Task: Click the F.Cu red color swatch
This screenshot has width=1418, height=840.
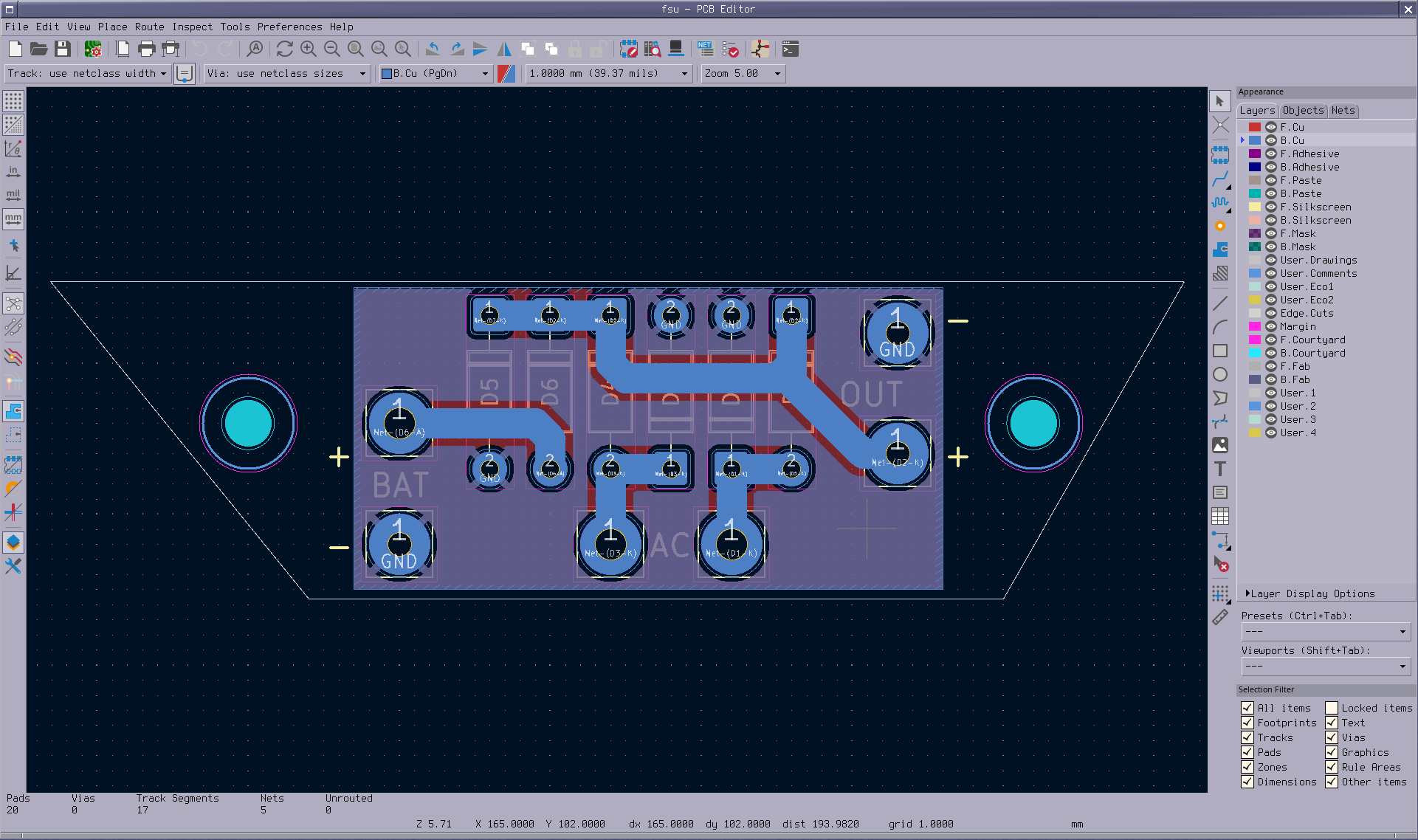Action: (1255, 128)
